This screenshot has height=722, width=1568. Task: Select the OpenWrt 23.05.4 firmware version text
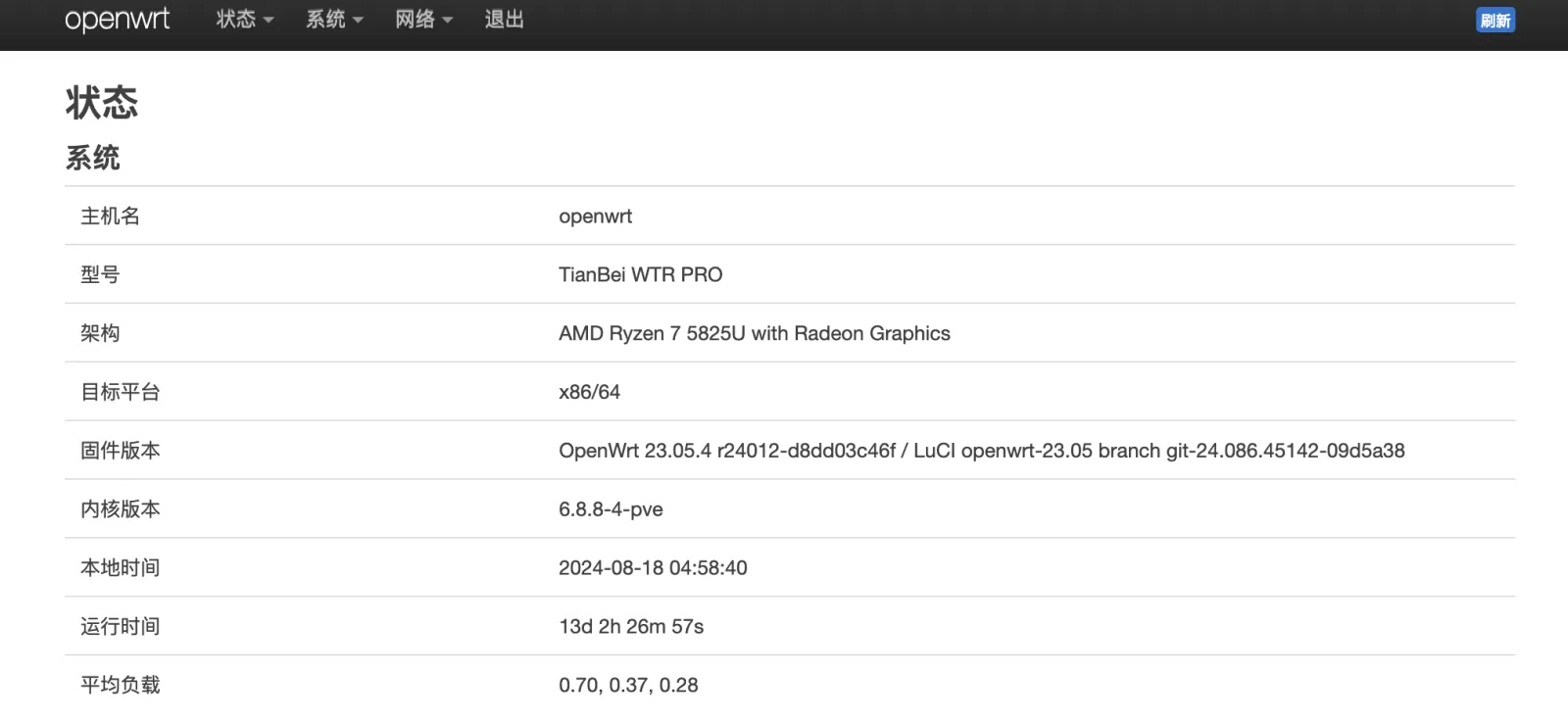click(x=982, y=451)
